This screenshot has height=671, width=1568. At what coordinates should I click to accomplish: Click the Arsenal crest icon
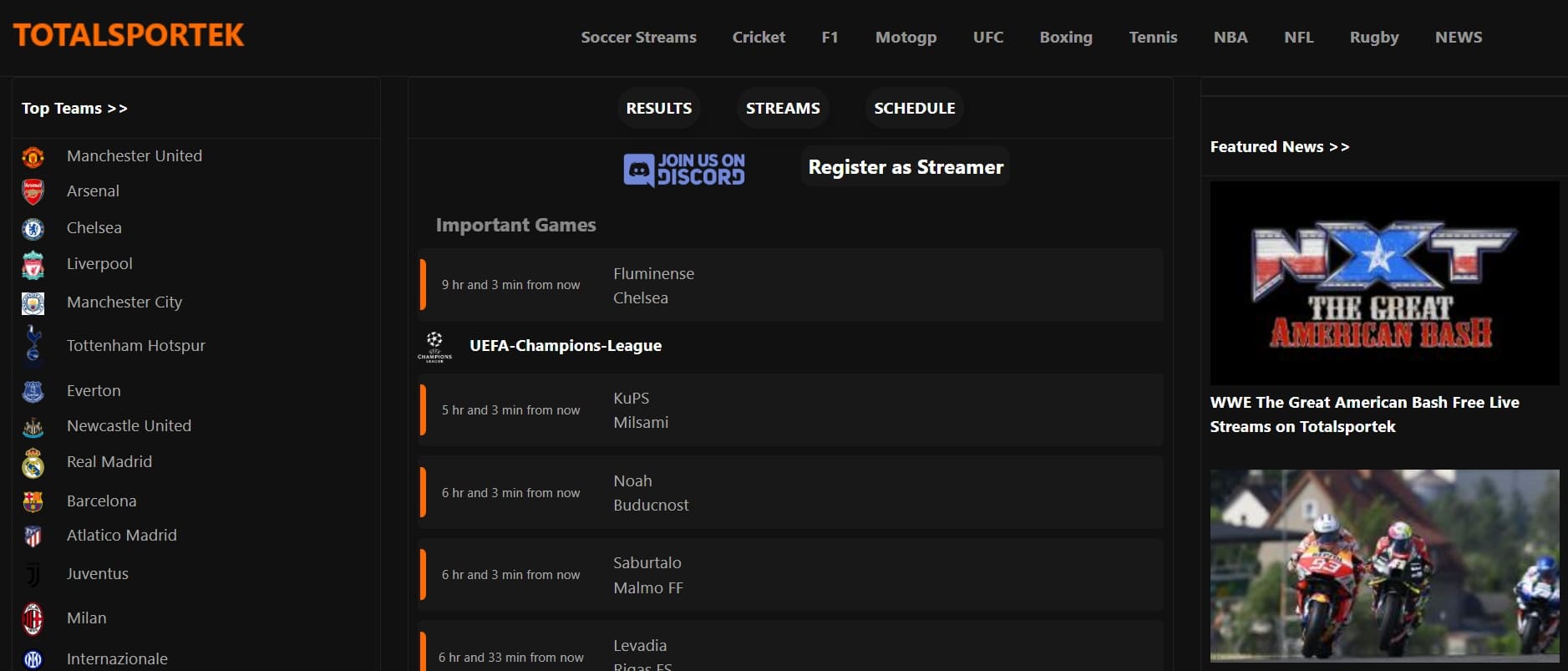[33, 191]
